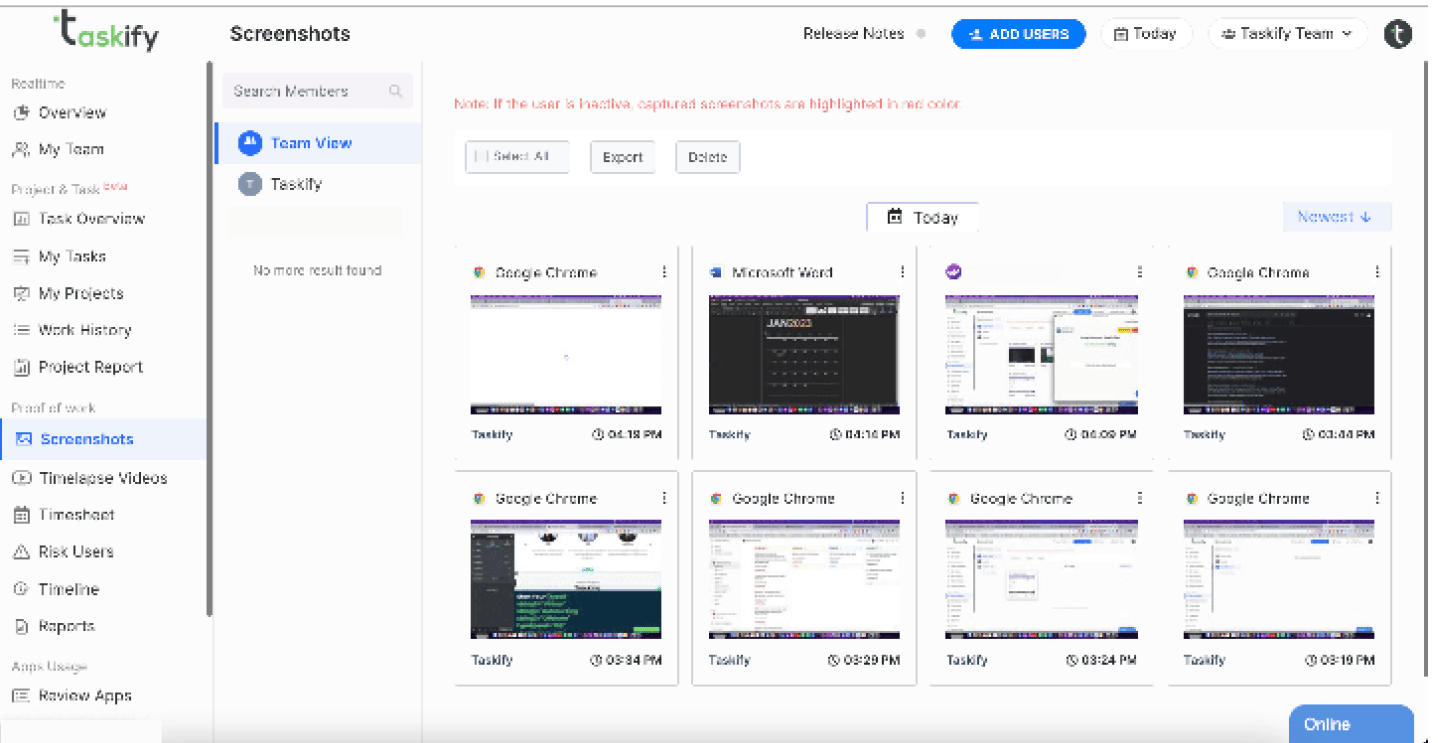Click the Team View group icon

(x=249, y=143)
